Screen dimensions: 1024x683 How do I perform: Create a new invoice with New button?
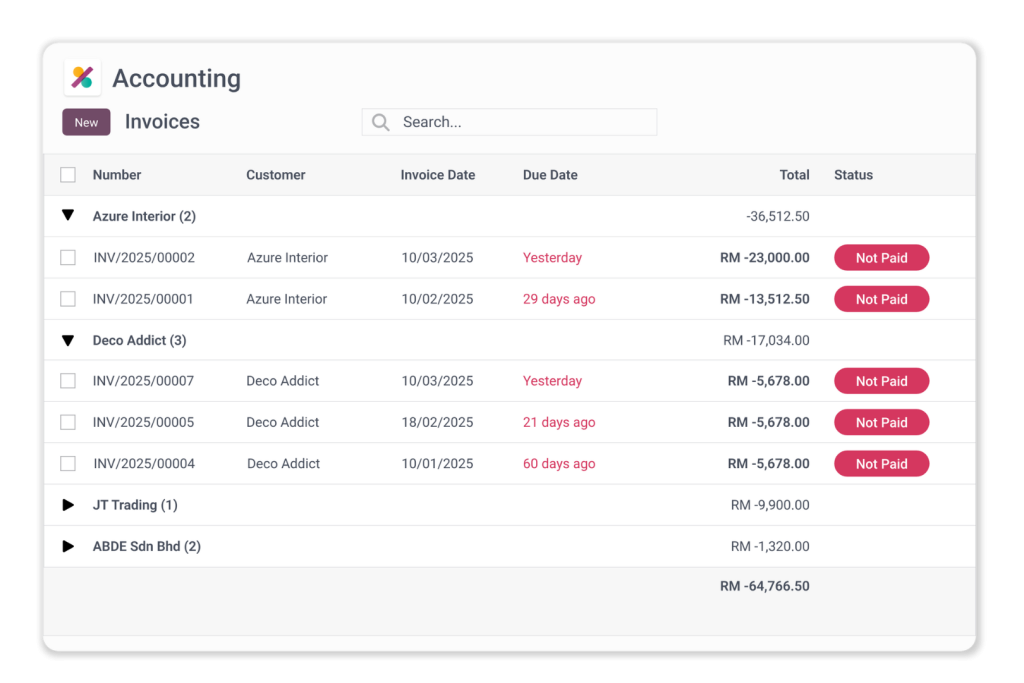(x=86, y=122)
